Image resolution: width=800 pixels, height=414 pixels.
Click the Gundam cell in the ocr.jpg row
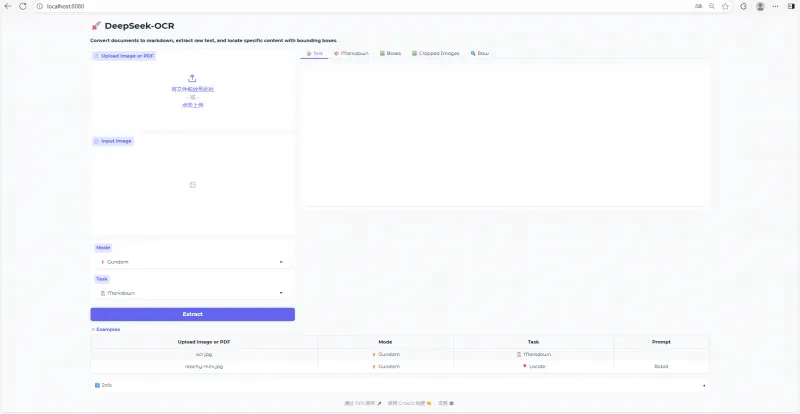click(x=386, y=354)
